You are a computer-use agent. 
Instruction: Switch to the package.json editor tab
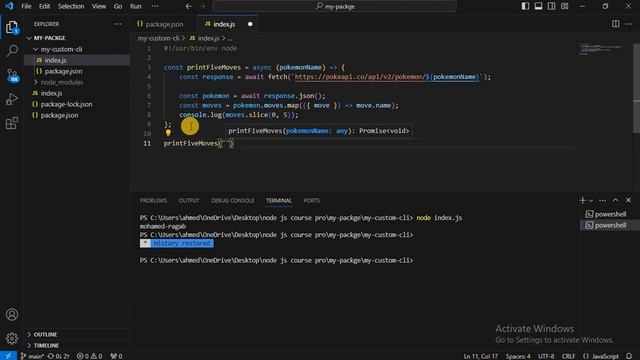coord(164,24)
